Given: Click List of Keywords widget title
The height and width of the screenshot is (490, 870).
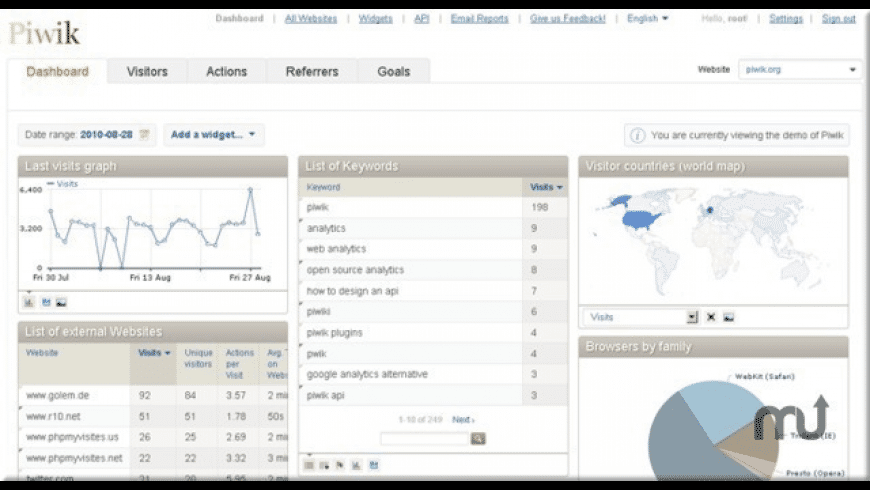Looking at the screenshot, I should tap(351, 166).
